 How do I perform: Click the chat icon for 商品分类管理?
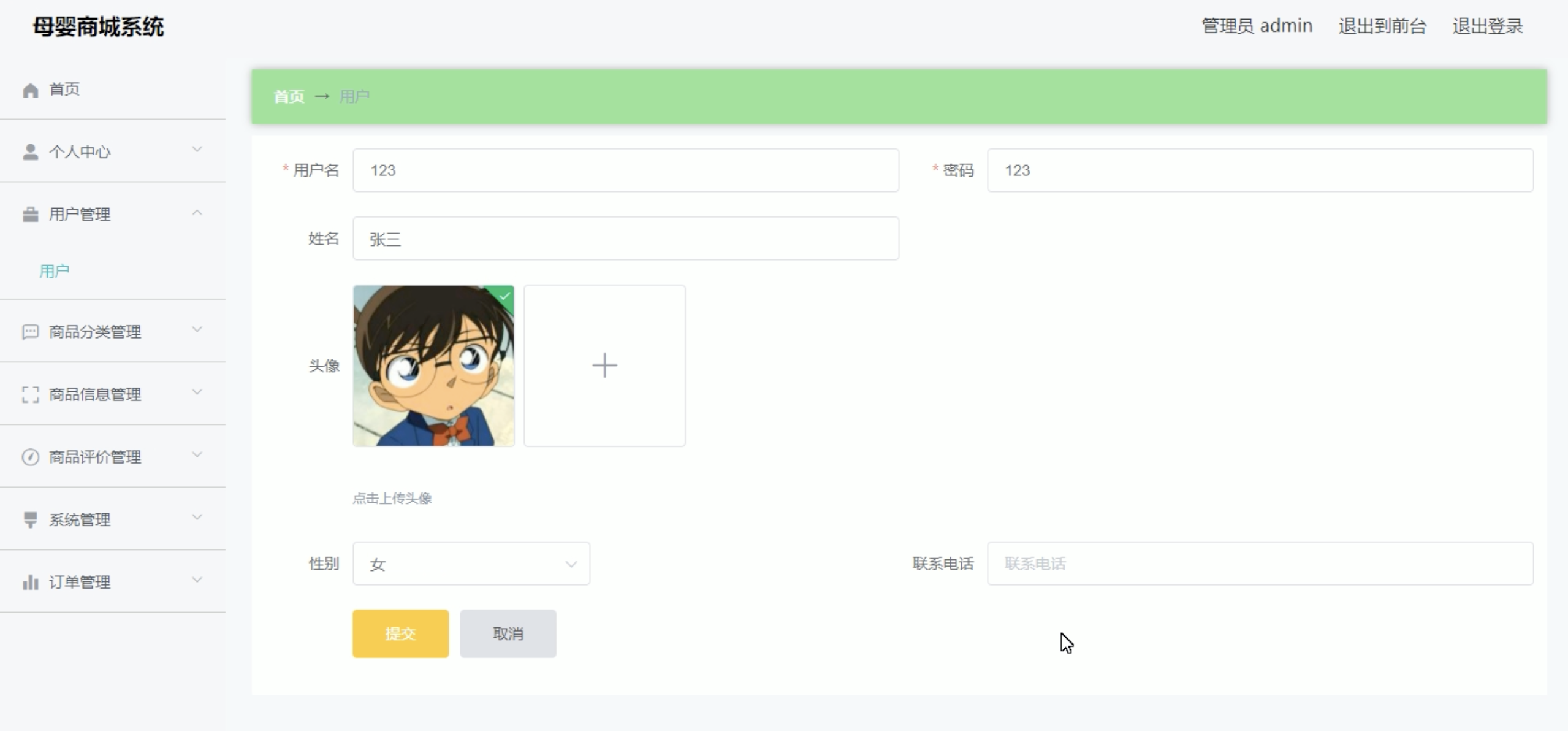click(30, 332)
